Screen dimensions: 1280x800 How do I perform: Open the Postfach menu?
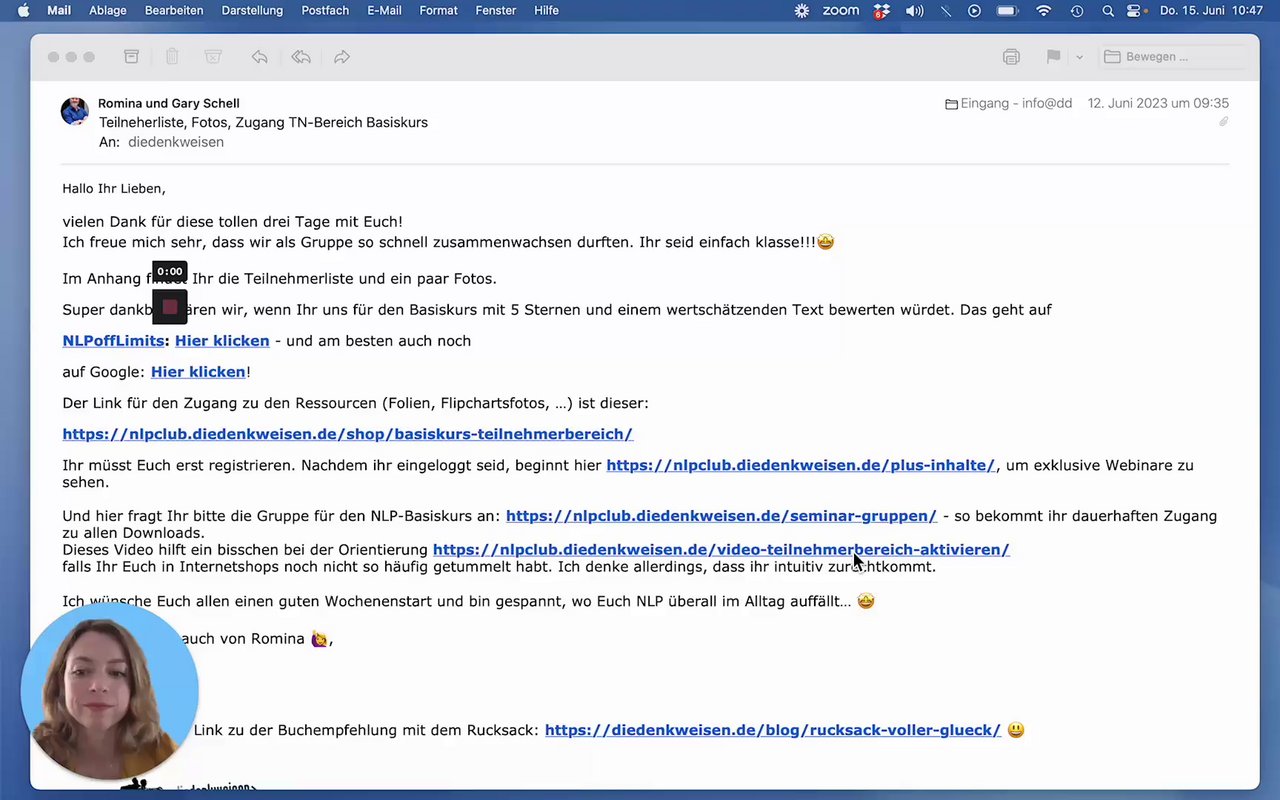click(325, 11)
